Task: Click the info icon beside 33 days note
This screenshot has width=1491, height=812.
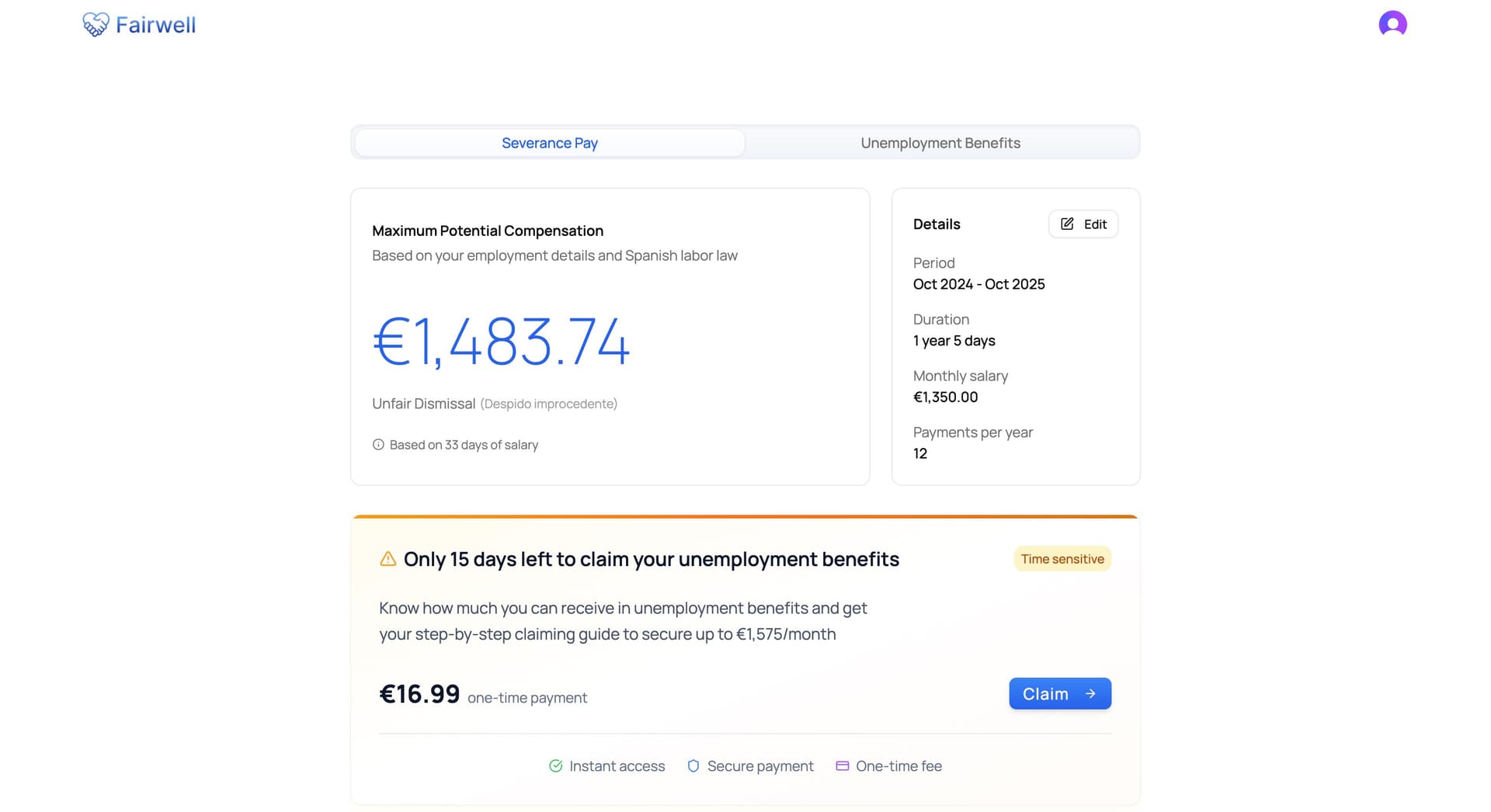Action: pyautogui.click(x=378, y=445)
